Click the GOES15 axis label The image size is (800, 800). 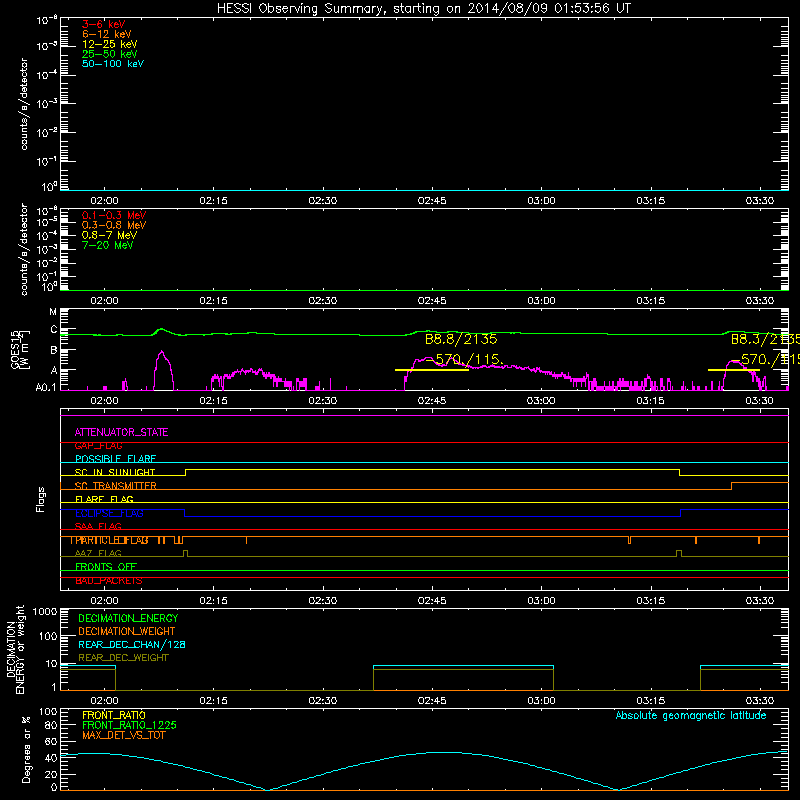click(x=19, y=350)
